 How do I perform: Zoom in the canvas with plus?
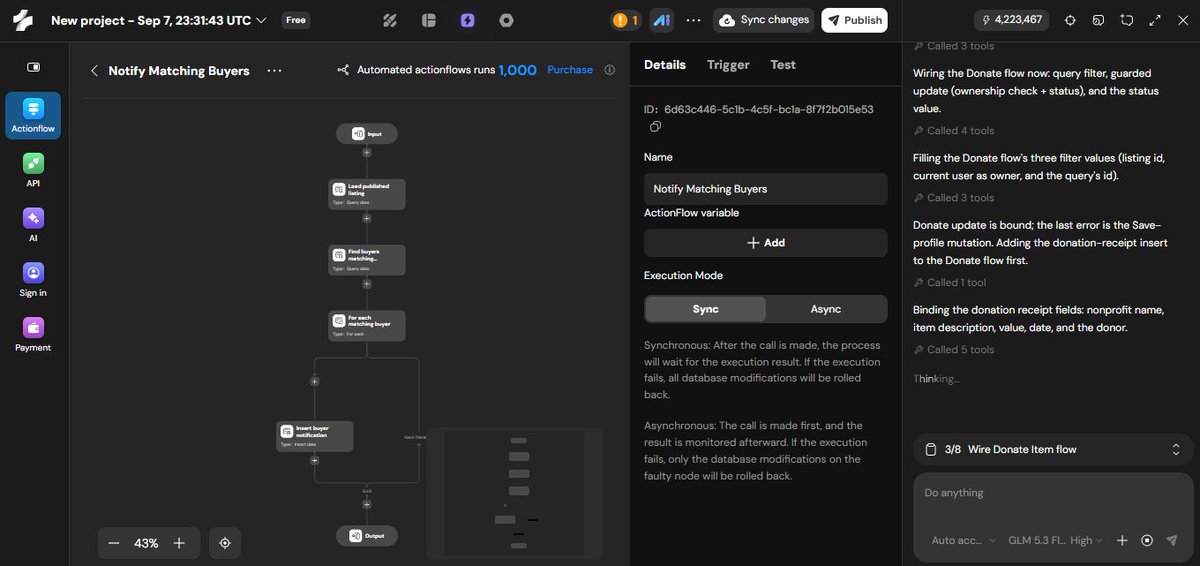(x=179, y=543)
